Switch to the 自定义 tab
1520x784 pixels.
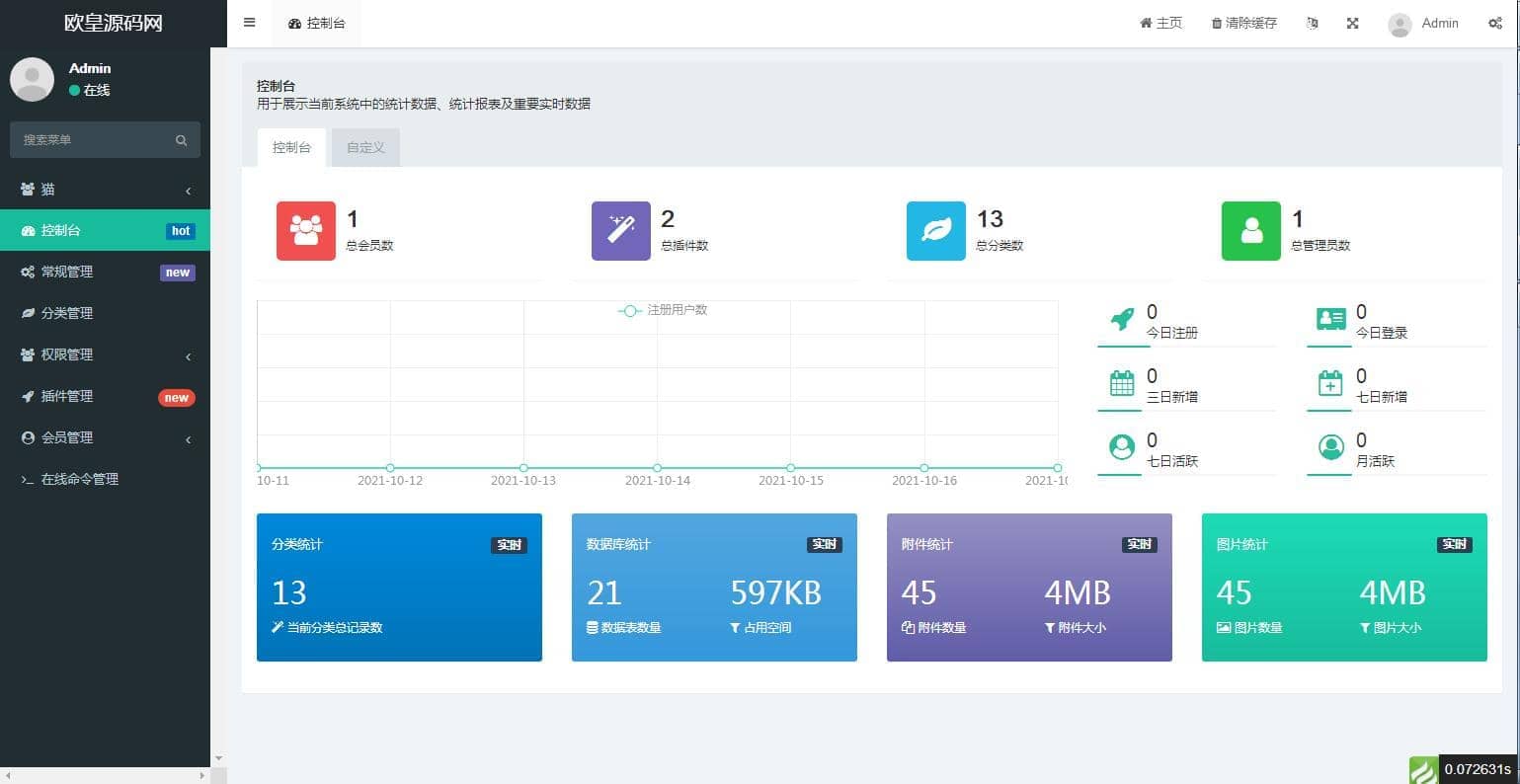point(365,147)
